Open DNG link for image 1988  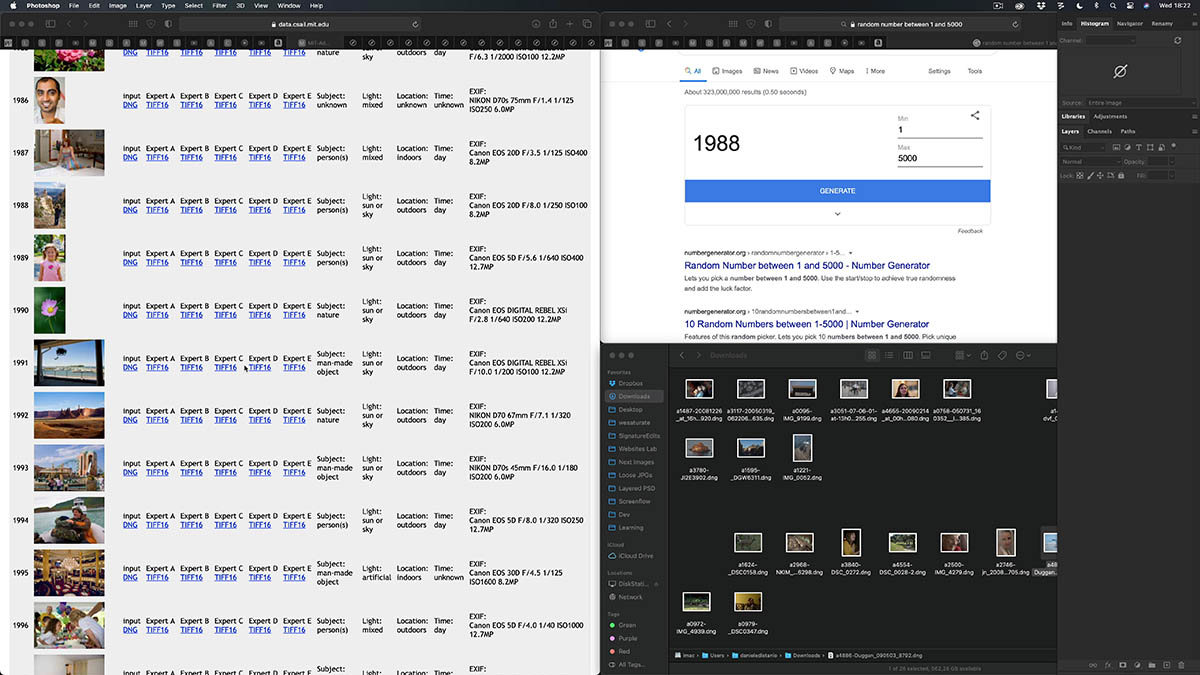(x=131, y=210)
